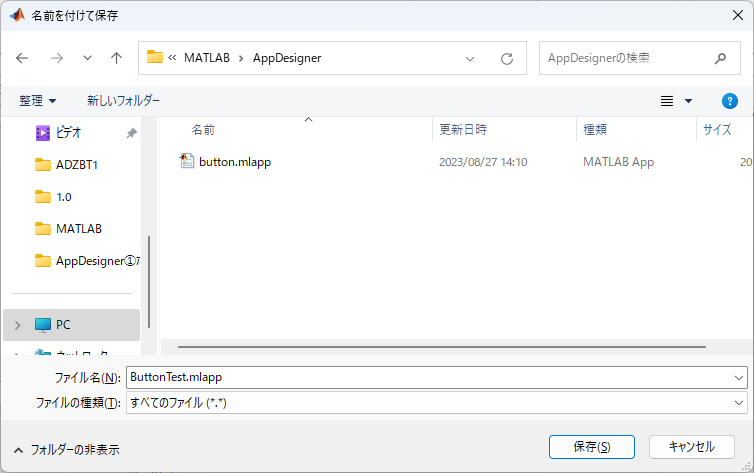Open the view options dropdown arrow
This screenshot has width=754, height=473.
(x=689, y=101)
